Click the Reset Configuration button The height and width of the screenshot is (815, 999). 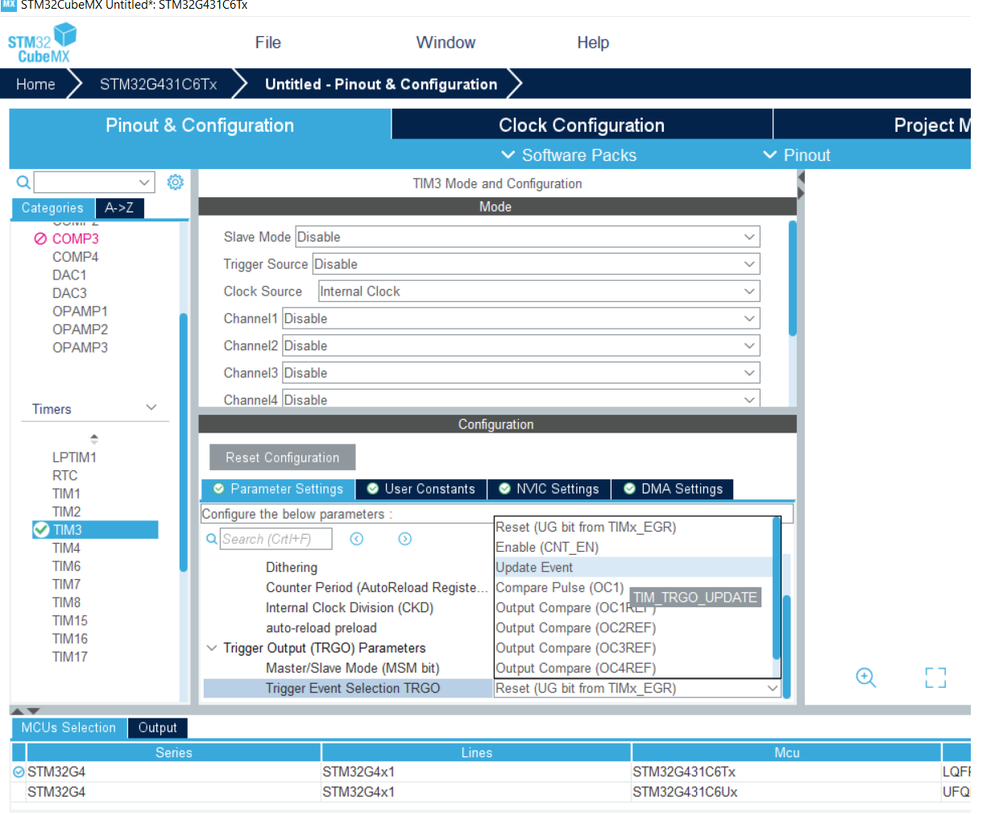click(x=282, y=458)
